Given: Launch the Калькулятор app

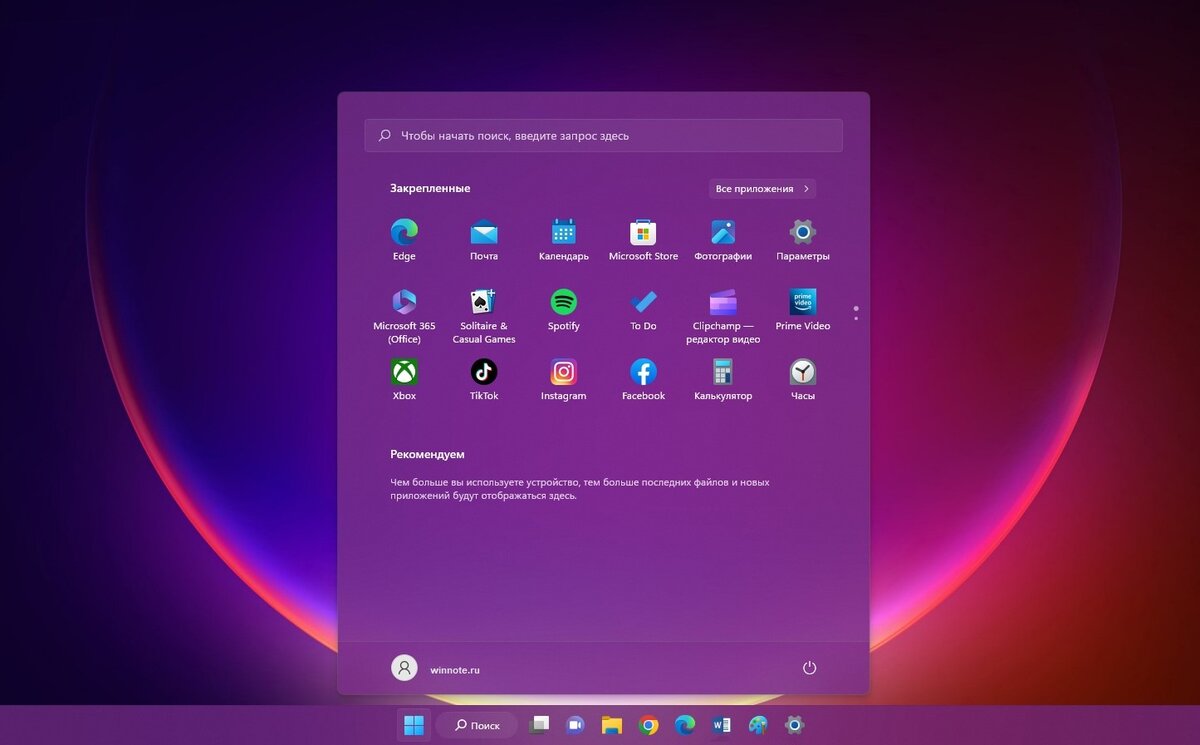Looking at the screenshot, I should pos(723,380).
